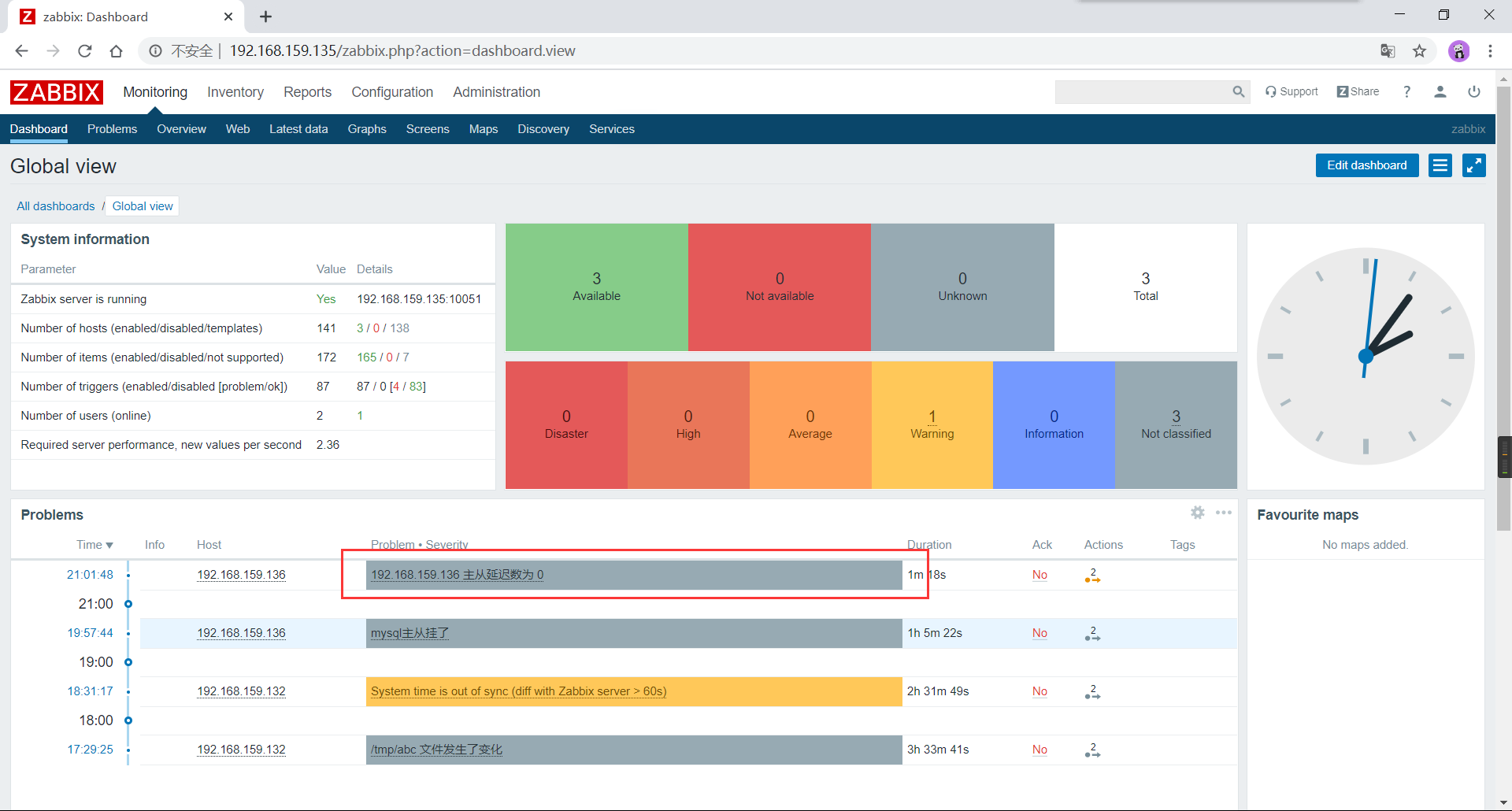Go to the Discovery tab
Image resolution: width=1512 pixels, height=811 pixels.
pyautogui.click(x=543, y=129)
